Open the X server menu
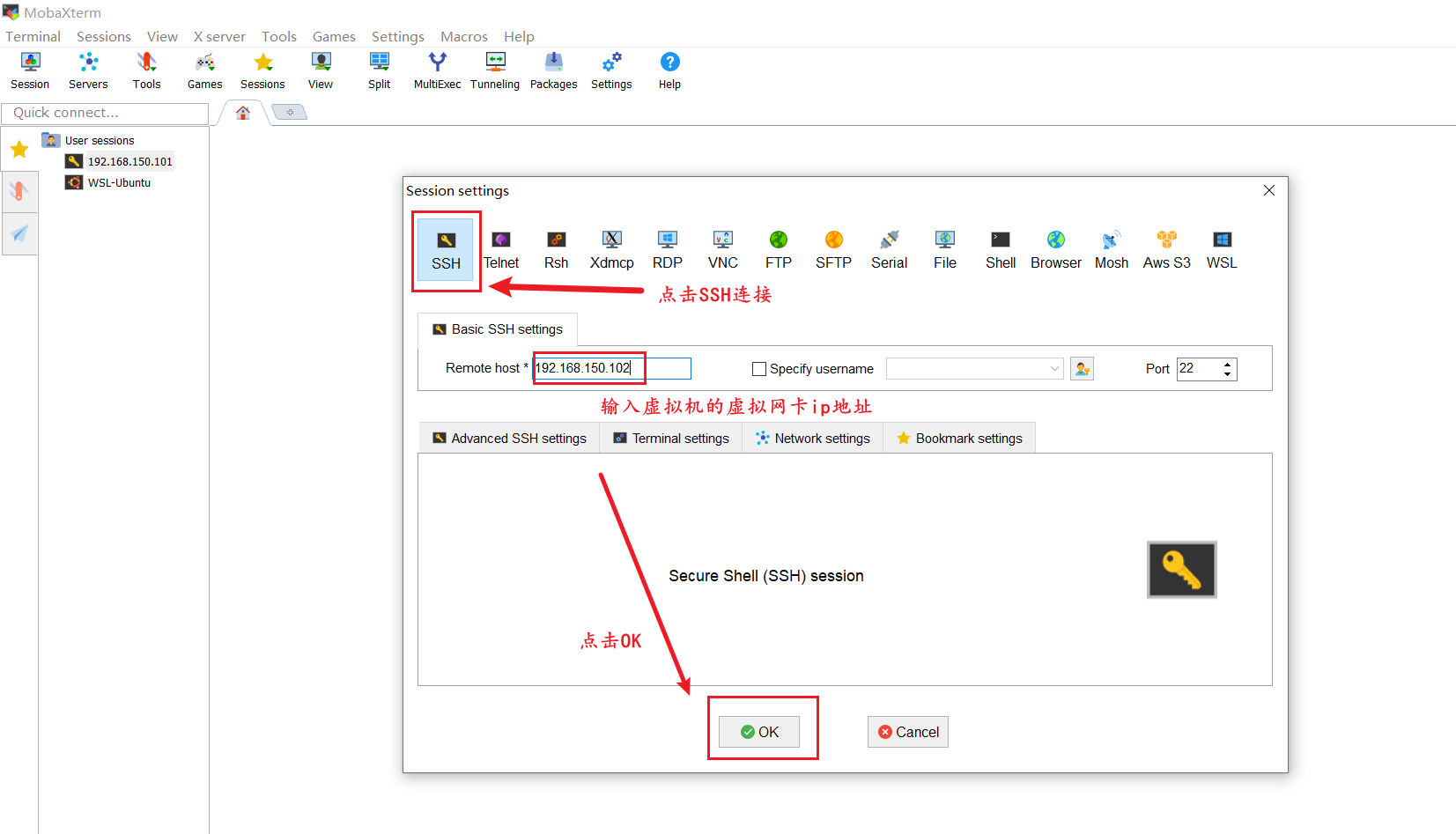Screen dimensions: 1456x834 (219, 37)
